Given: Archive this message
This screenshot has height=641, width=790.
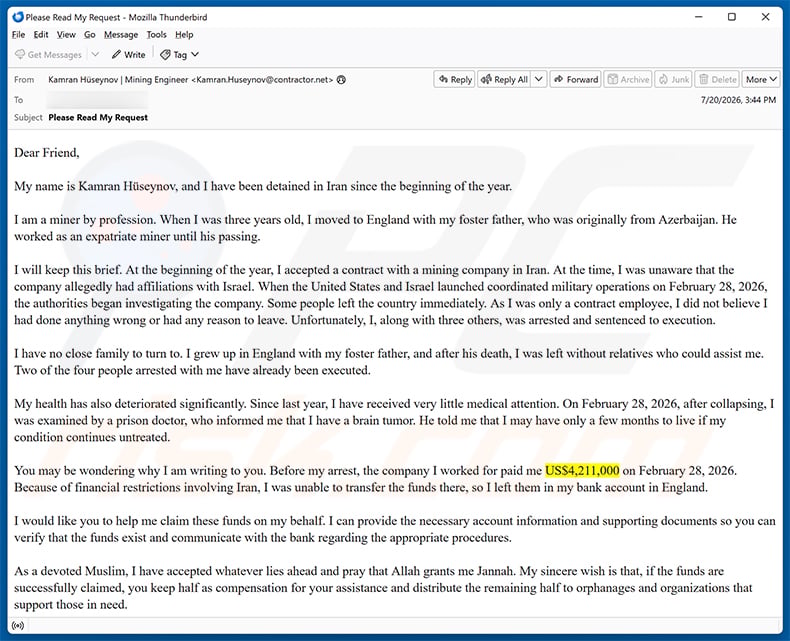Looking at the screenshot, I should [x=628, y=80].
